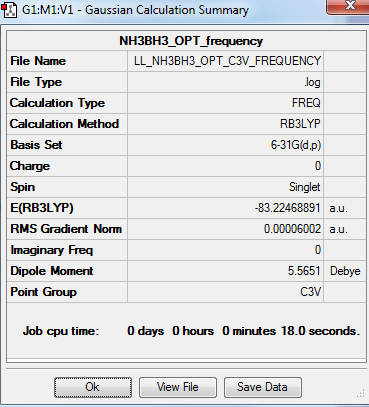Image resolution: width=369 pixels, height=407 pixels.
Task: Close the Gaussian Calculation Summary window
Action: [x=347, y=6]
